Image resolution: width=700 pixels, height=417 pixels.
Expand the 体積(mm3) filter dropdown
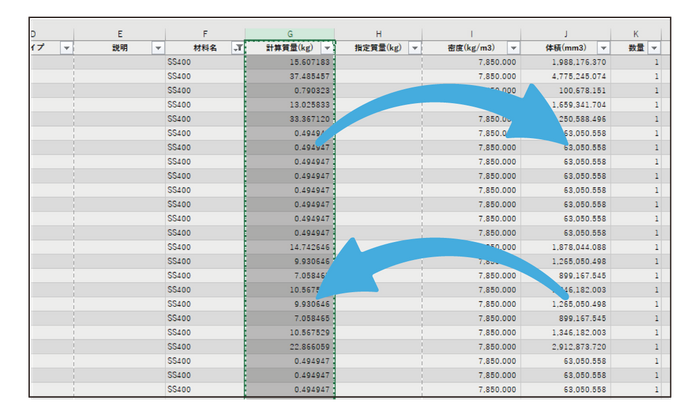pyautogui.click(x=603, y=48)
